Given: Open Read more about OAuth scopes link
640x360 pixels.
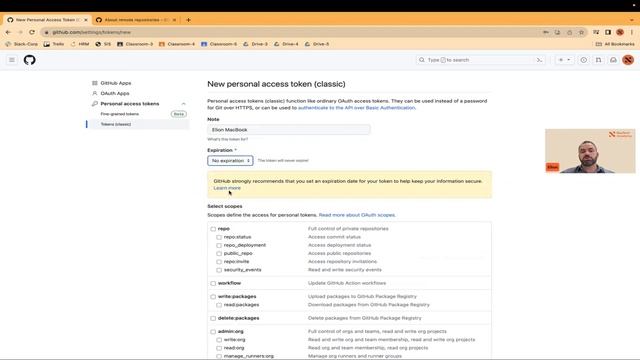Looking at the screenshot, I should click(357, 215).
